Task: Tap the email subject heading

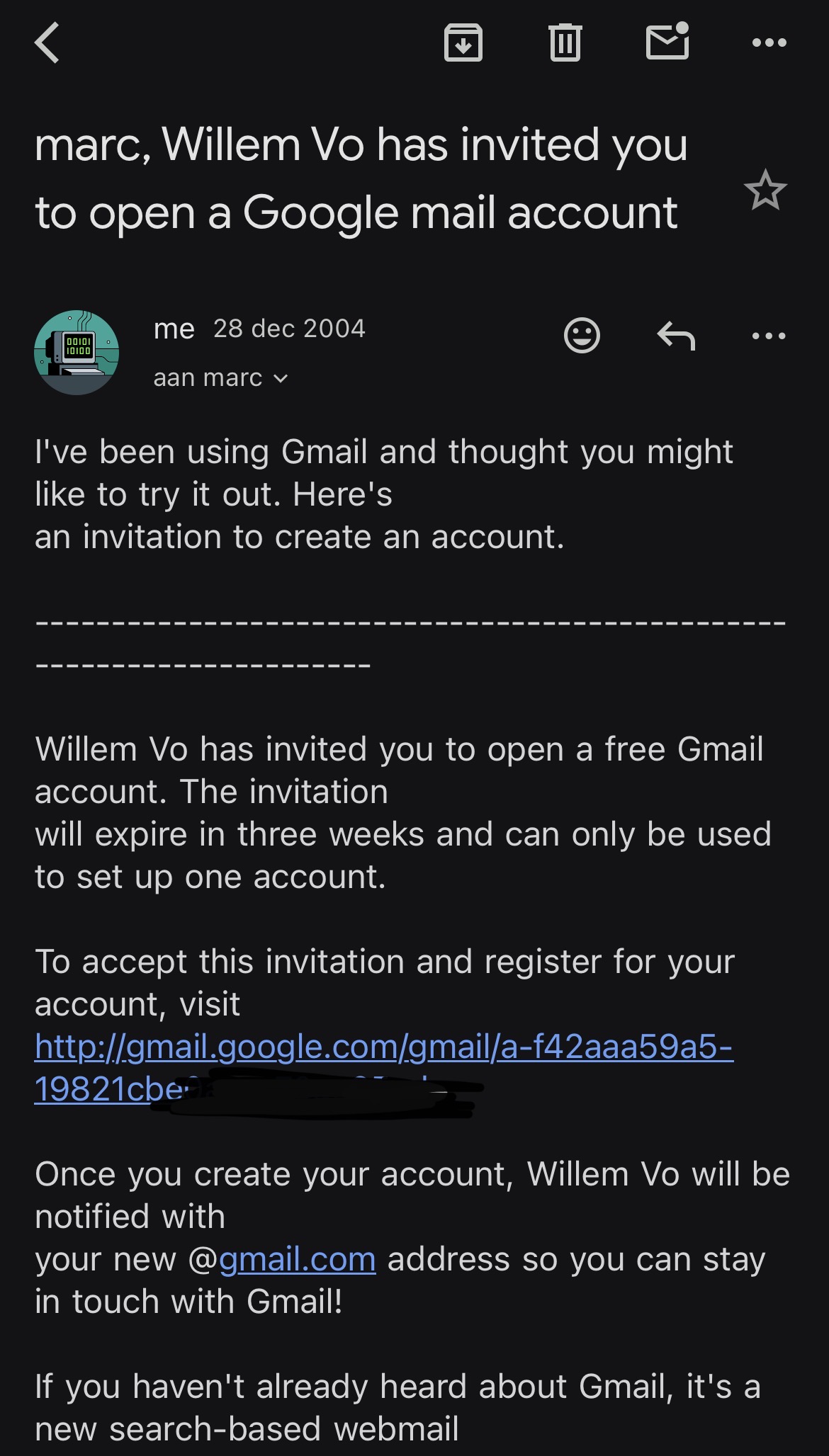Action: 361,178
